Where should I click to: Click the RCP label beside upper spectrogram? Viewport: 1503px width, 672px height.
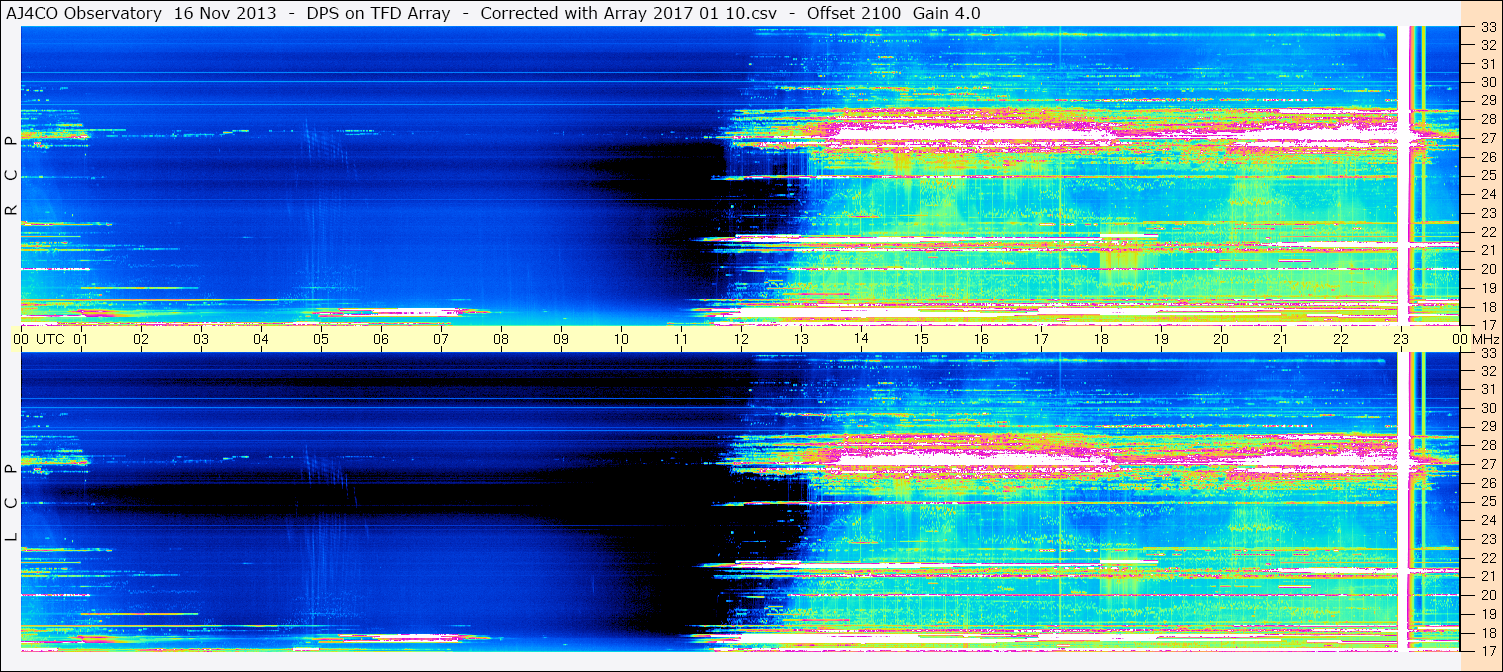point(11,176)
